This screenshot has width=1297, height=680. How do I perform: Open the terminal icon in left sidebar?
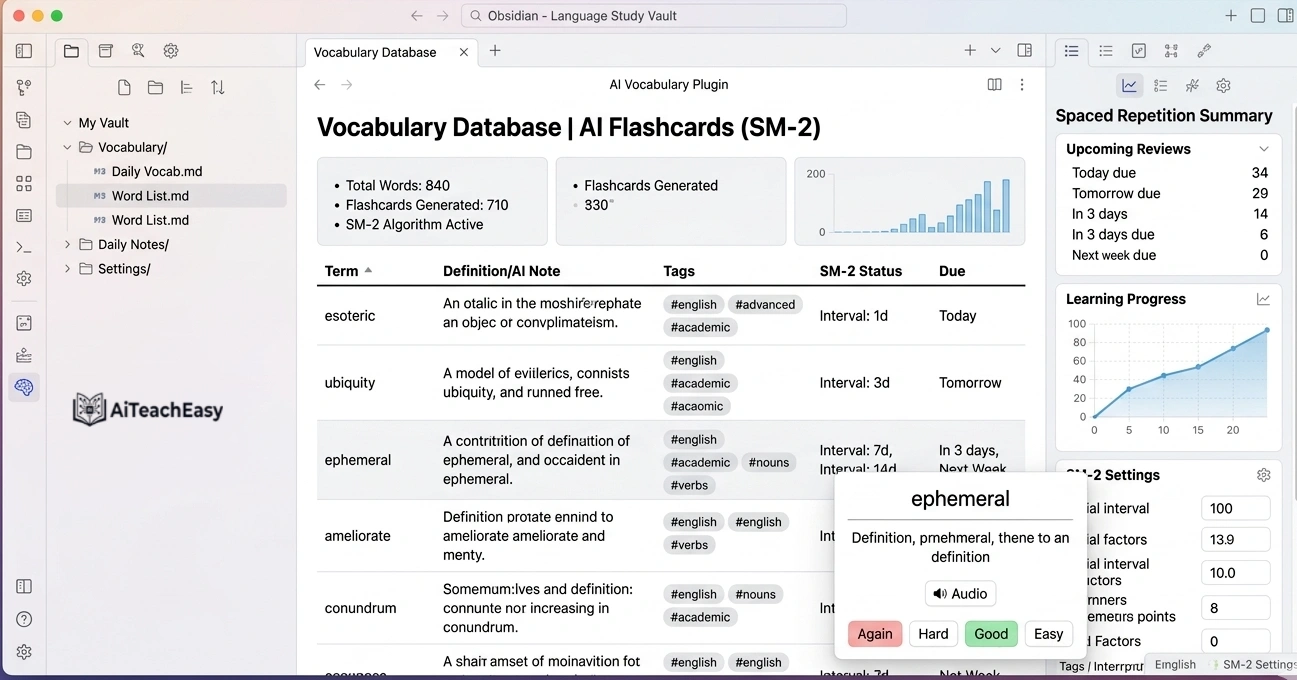click(23, 246)
